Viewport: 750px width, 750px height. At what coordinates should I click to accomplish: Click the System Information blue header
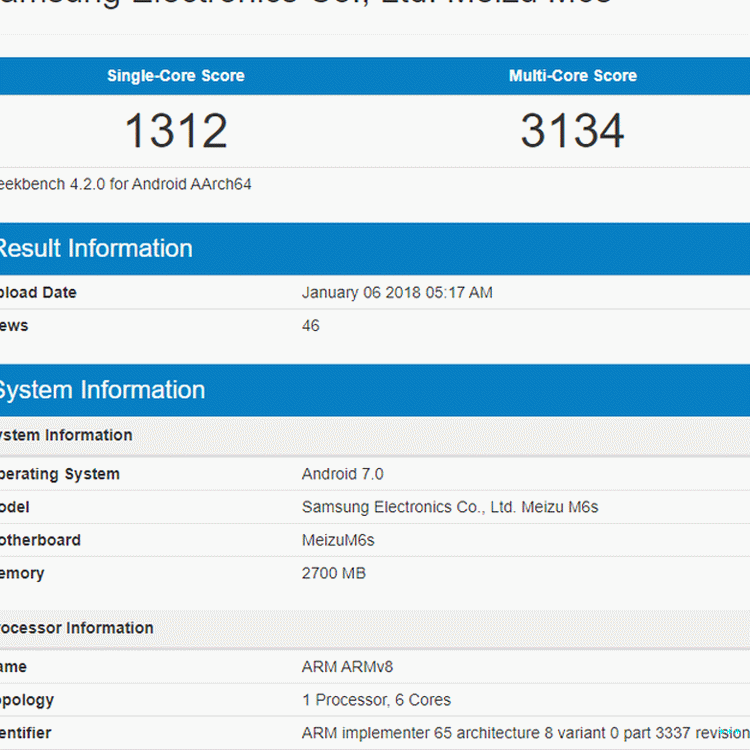coord(375,390)
